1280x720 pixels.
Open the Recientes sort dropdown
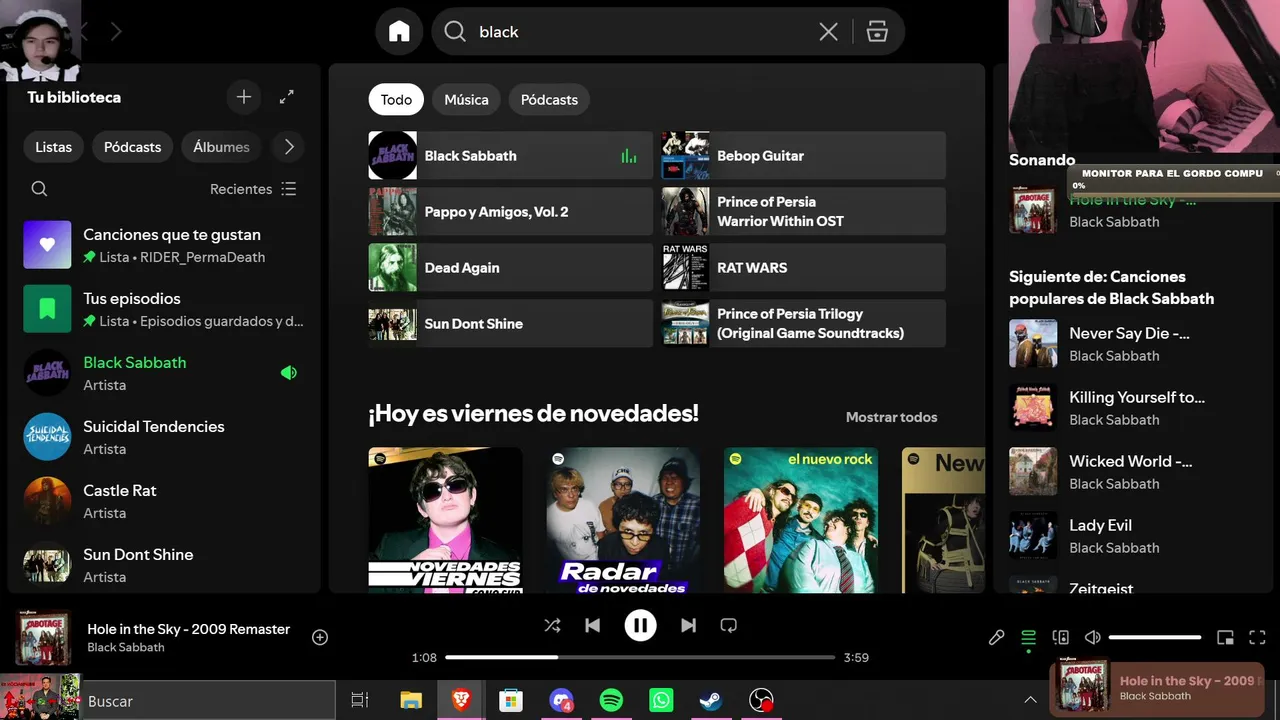point(253,189)
